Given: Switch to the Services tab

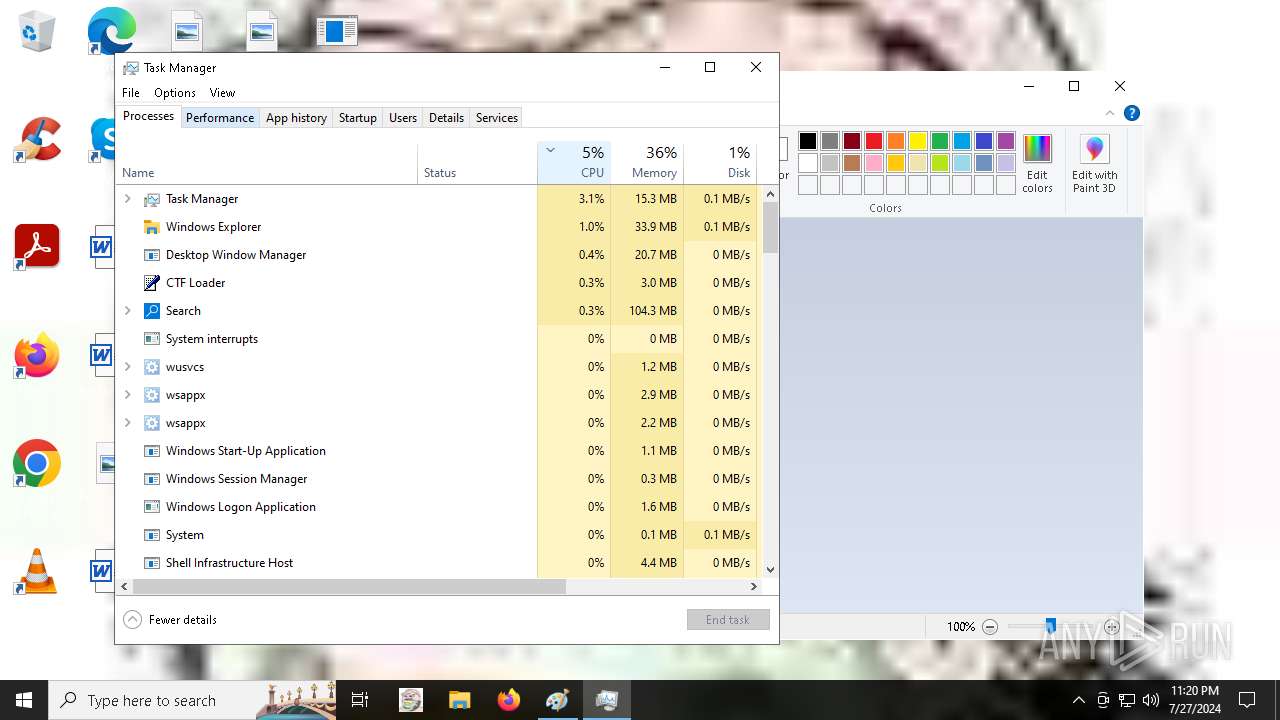Looking at the screenshot, I should click(497, 118).
